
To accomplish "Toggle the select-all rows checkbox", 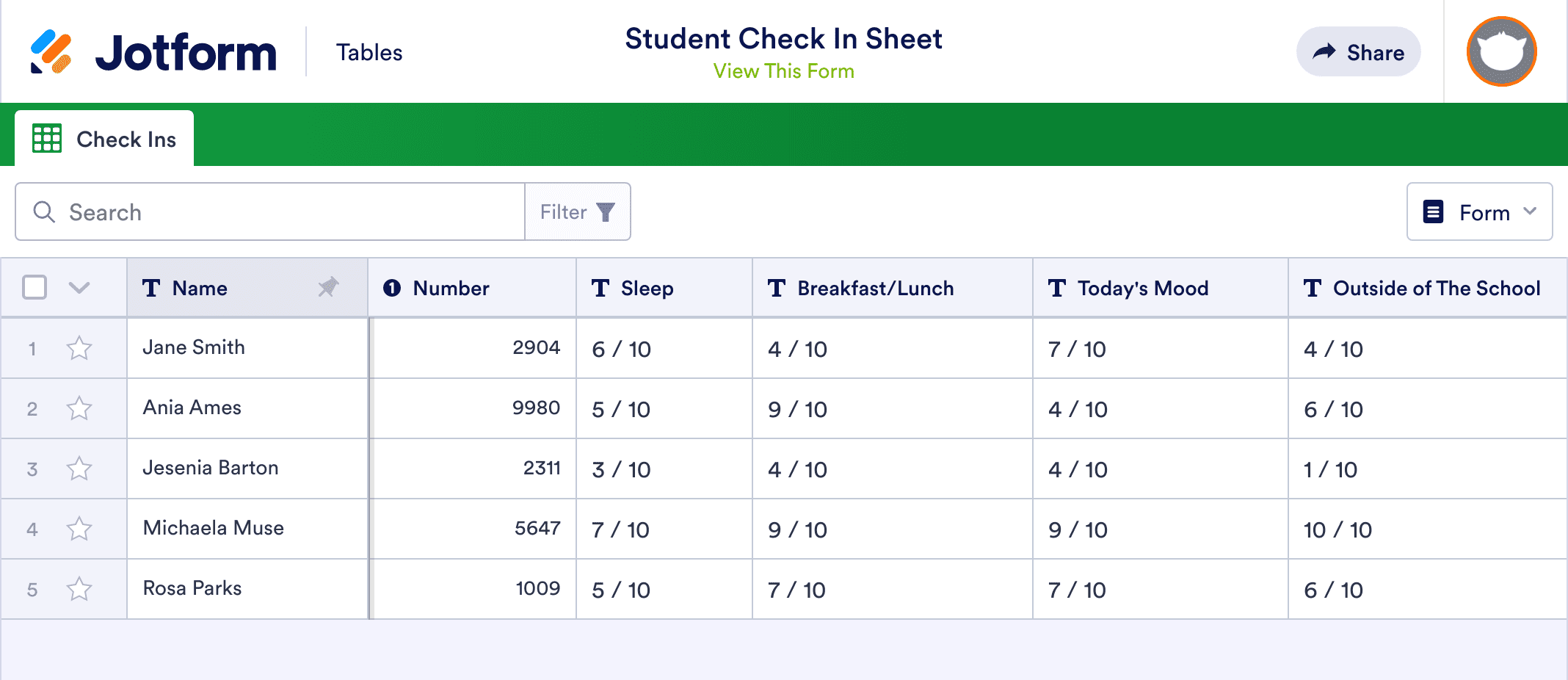I will tap(34, 288).
